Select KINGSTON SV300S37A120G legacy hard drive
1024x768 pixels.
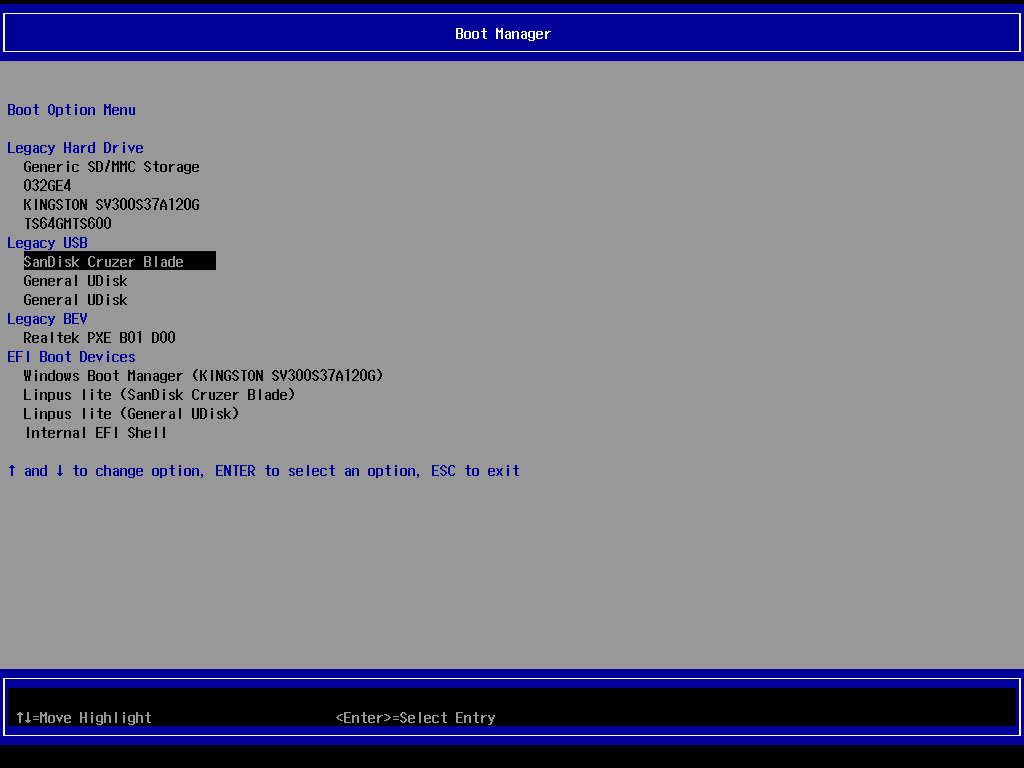coord(111,205)
